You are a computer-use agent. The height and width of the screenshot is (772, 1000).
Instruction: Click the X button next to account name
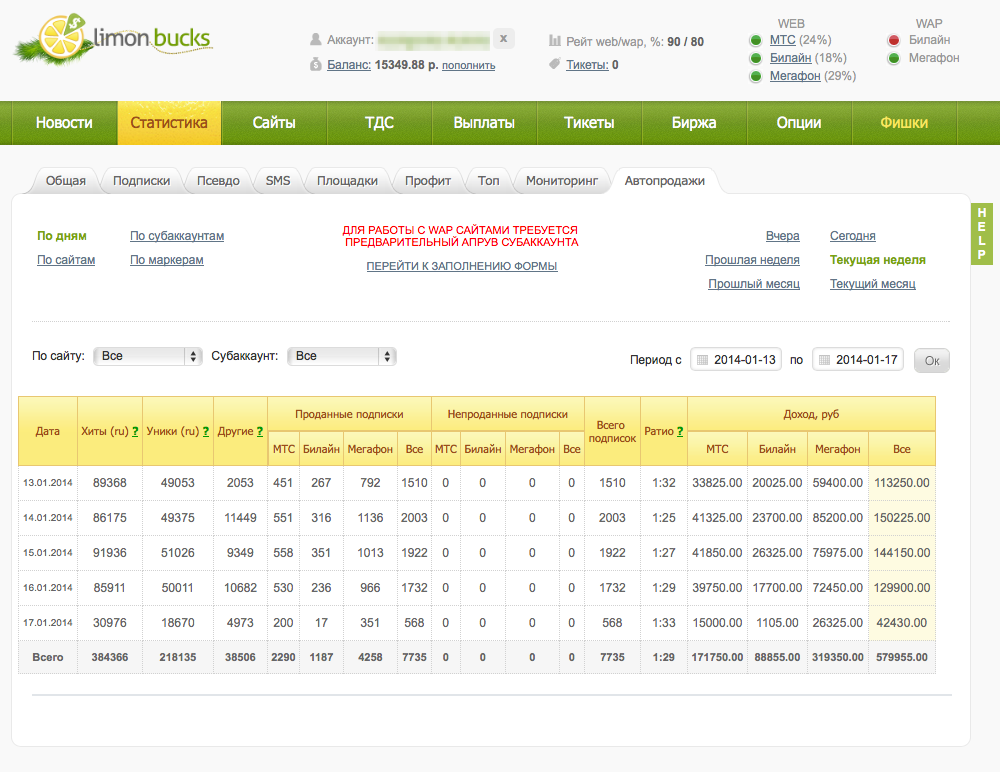click(x=504, y=39)
